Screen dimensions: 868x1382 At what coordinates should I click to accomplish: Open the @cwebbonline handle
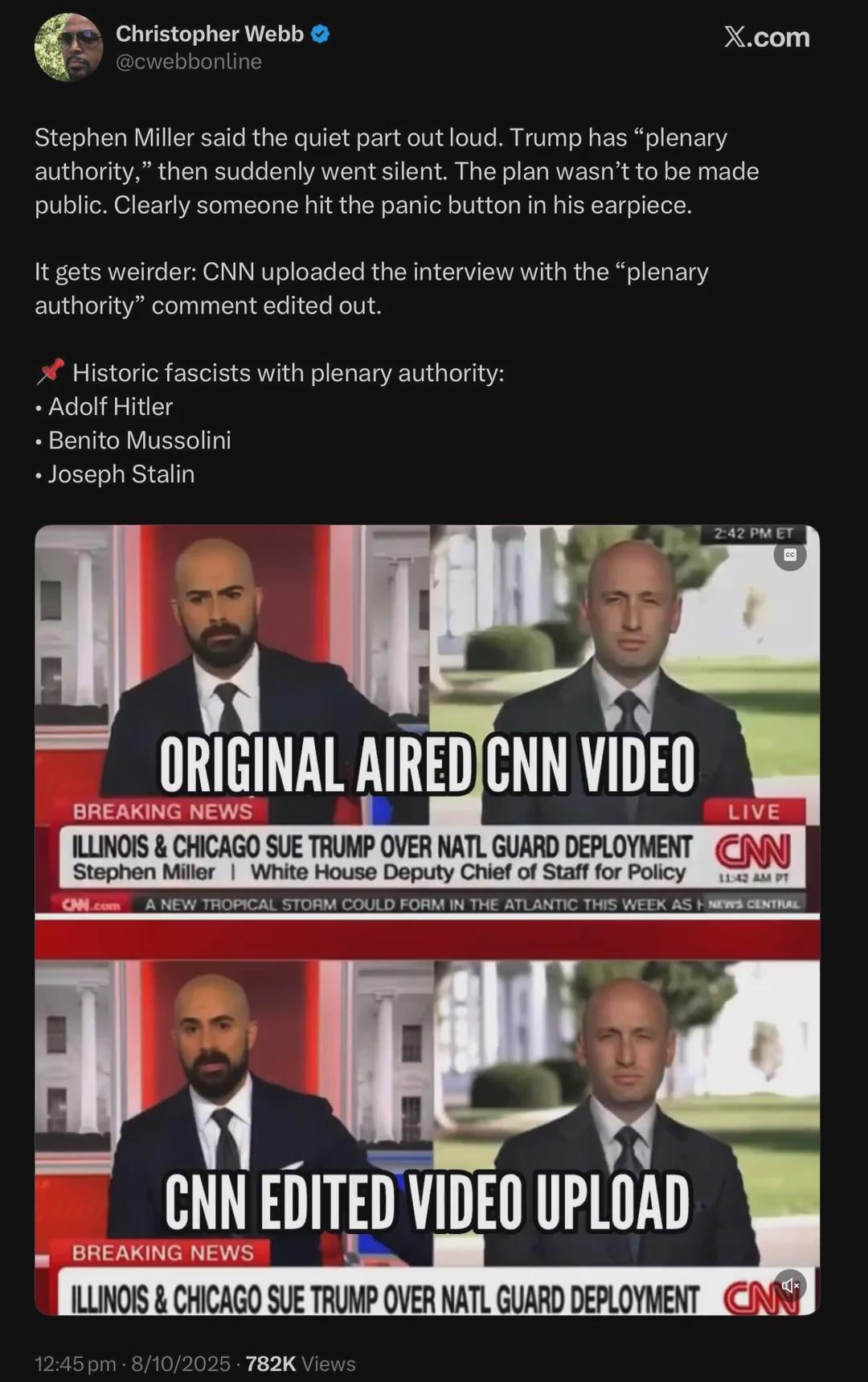click(189, 62)
